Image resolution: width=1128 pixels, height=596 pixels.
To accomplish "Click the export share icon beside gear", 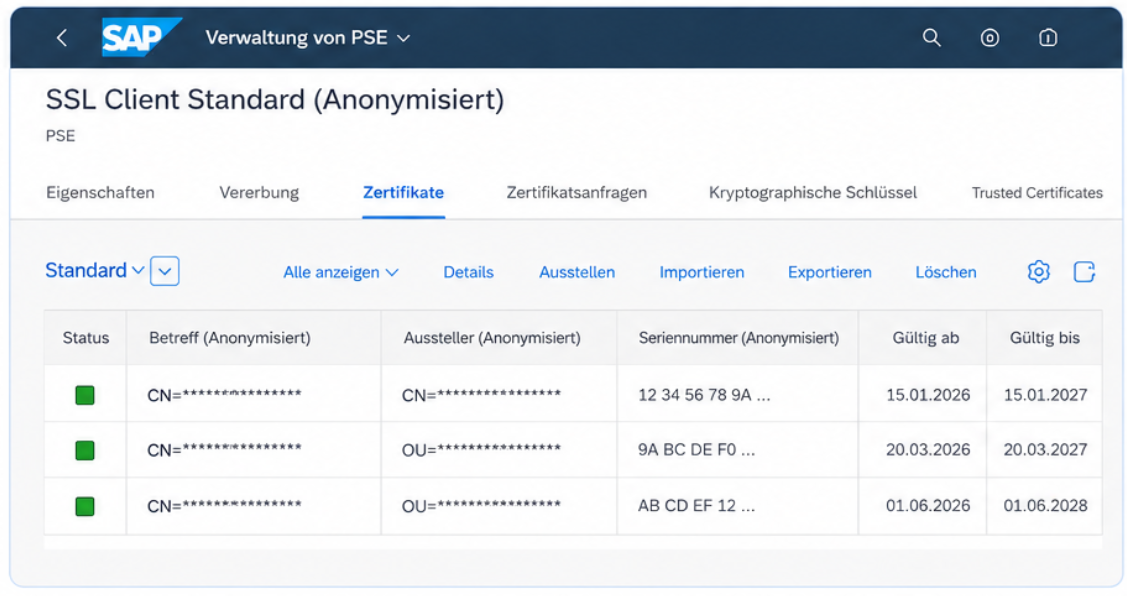I will point(1084,271).
